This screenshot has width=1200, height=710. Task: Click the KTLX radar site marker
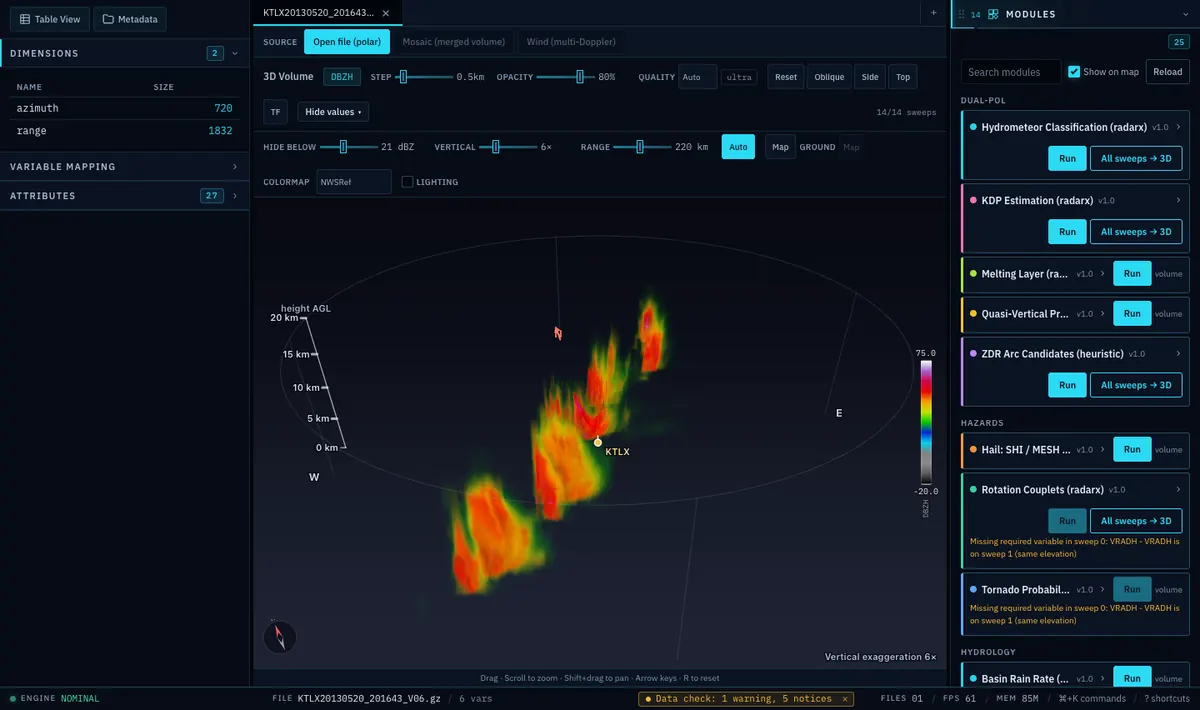click(x=598, y=442)
